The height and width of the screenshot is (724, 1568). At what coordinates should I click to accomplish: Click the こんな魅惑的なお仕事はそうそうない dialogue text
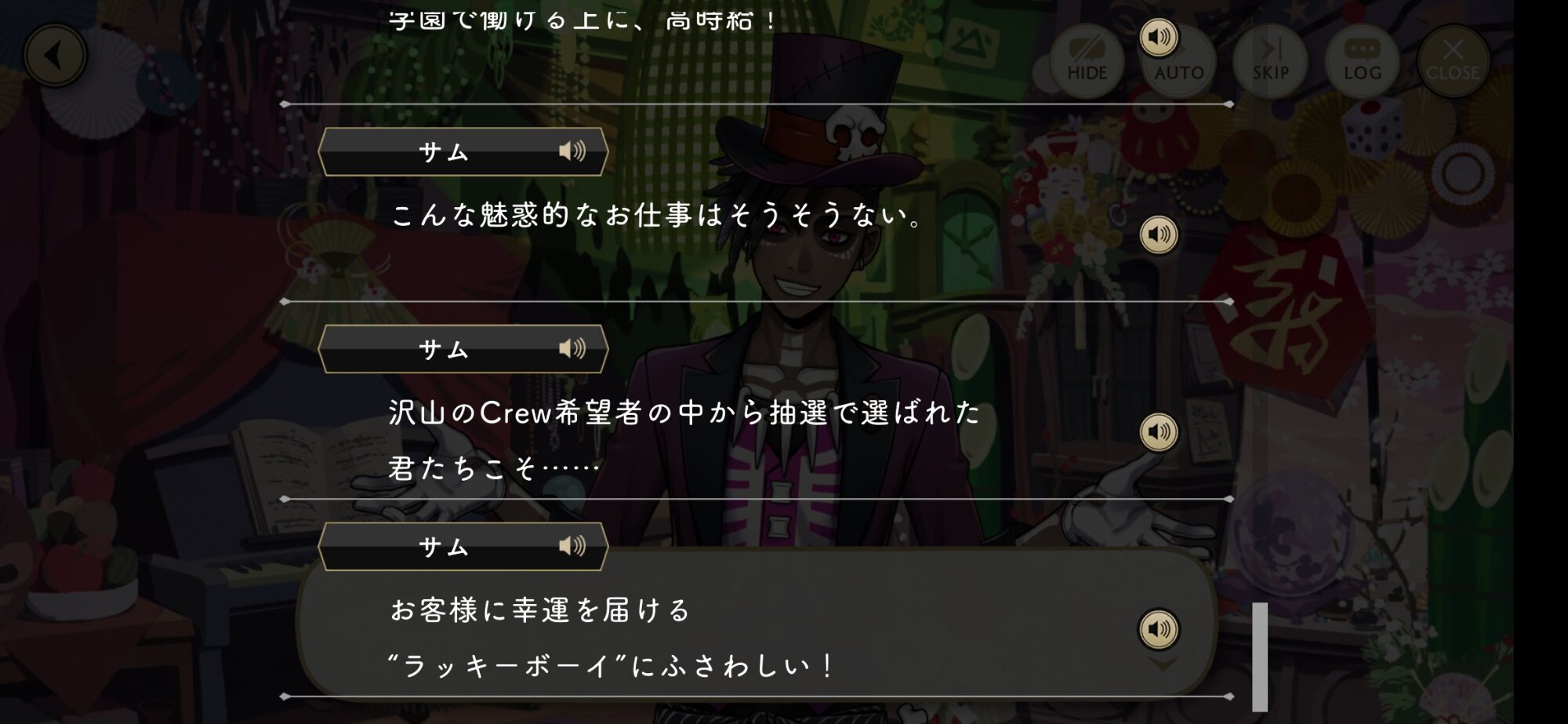(x=657, y=215)
